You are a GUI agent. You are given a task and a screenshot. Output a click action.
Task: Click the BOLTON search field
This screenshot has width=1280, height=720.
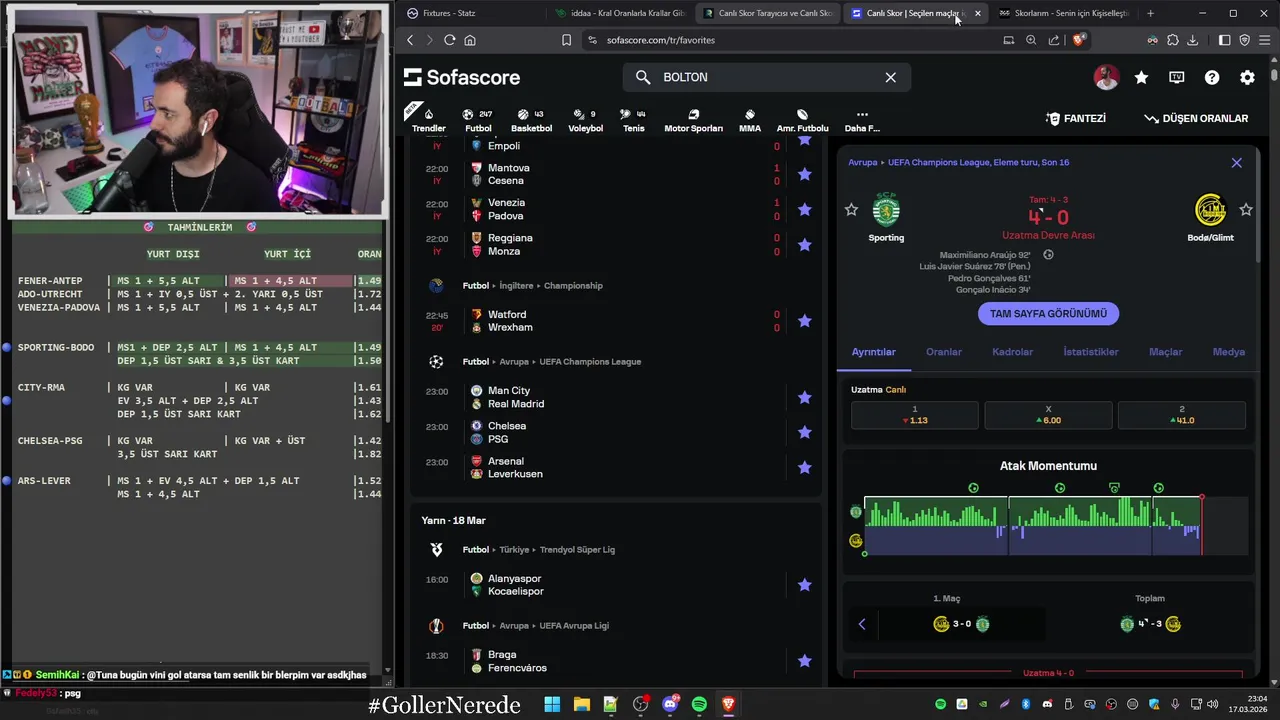click(767, 77)
